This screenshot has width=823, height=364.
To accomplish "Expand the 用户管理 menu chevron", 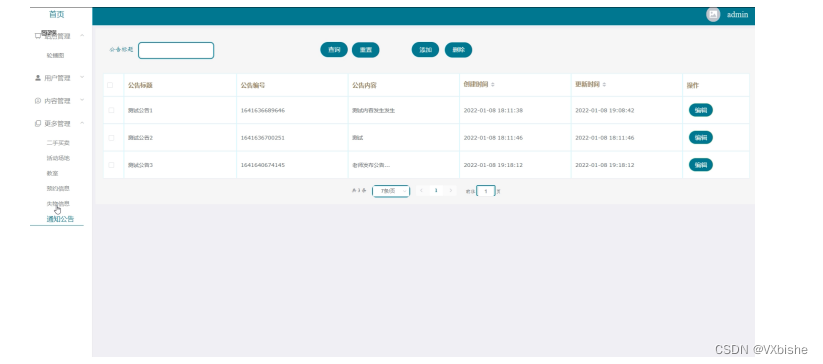I will tap(82, 78).
